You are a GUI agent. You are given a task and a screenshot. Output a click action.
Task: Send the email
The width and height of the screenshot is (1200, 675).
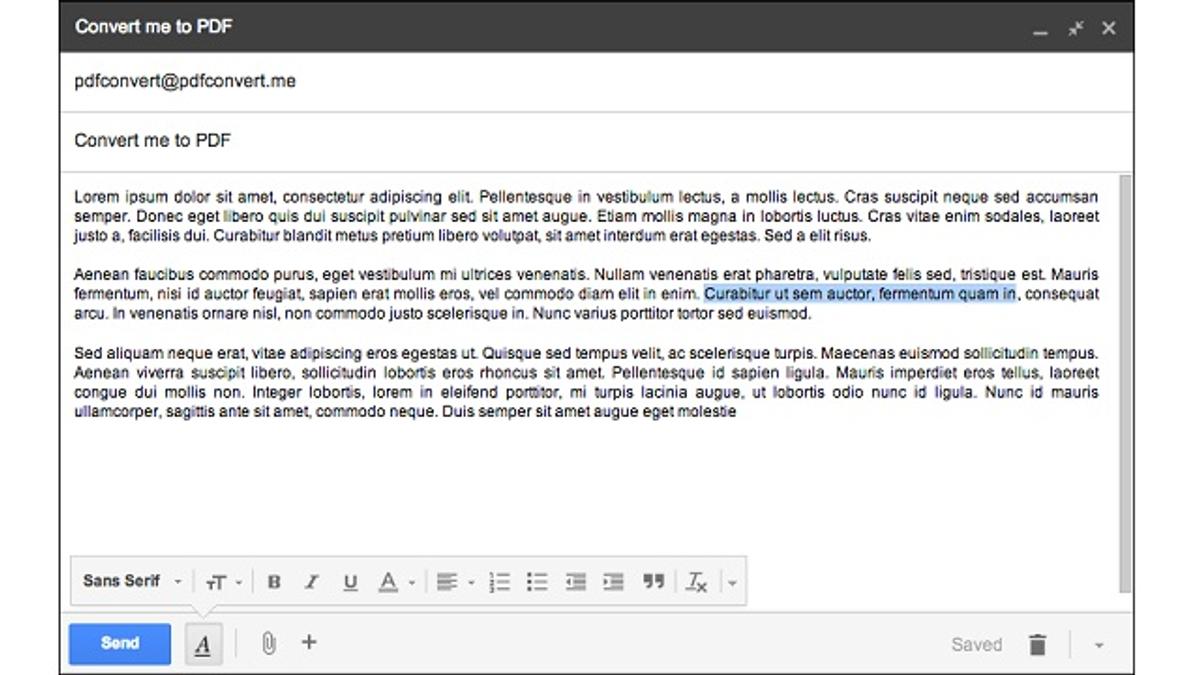pos(120,644)
